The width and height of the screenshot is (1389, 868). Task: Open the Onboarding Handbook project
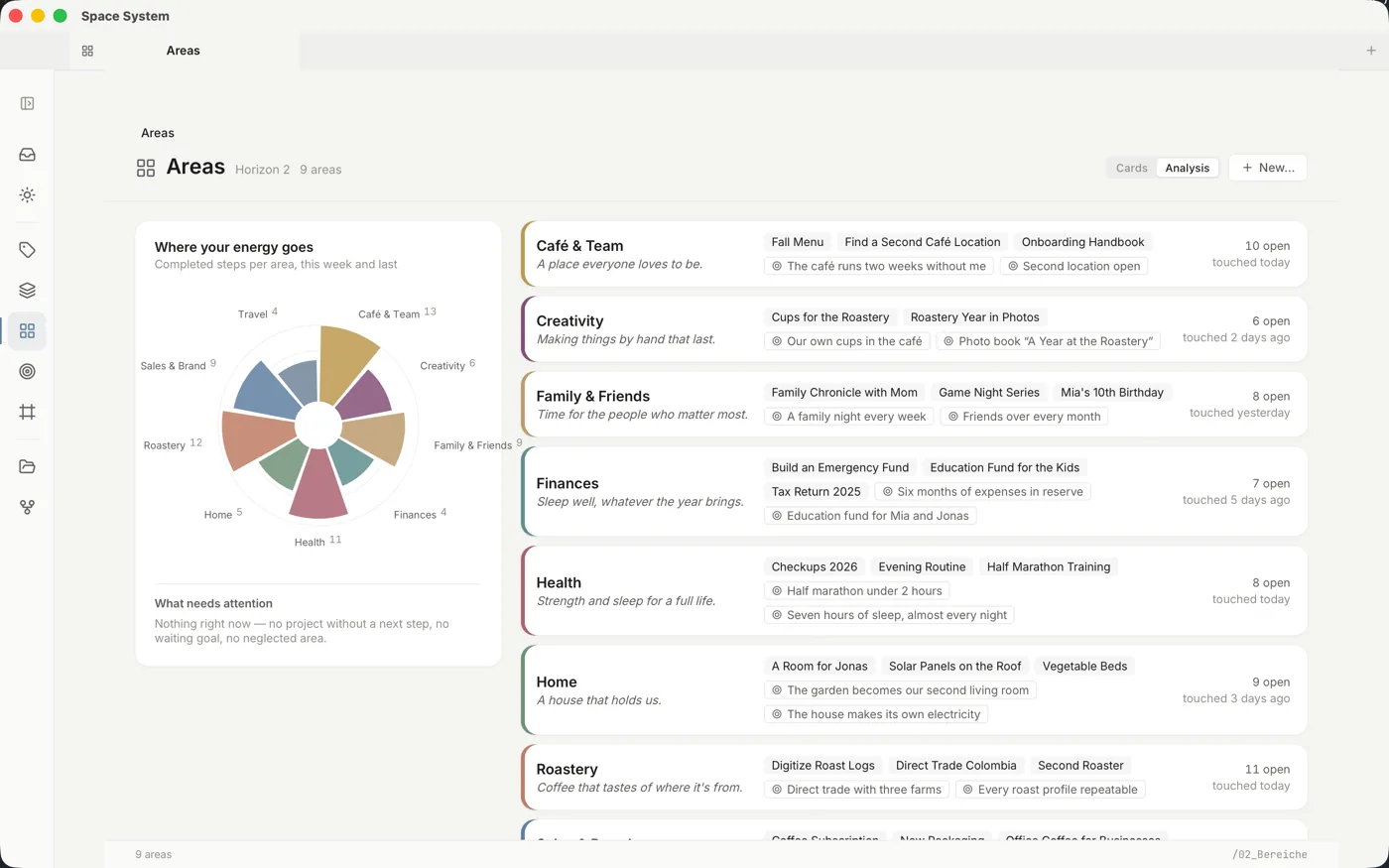1082,242
